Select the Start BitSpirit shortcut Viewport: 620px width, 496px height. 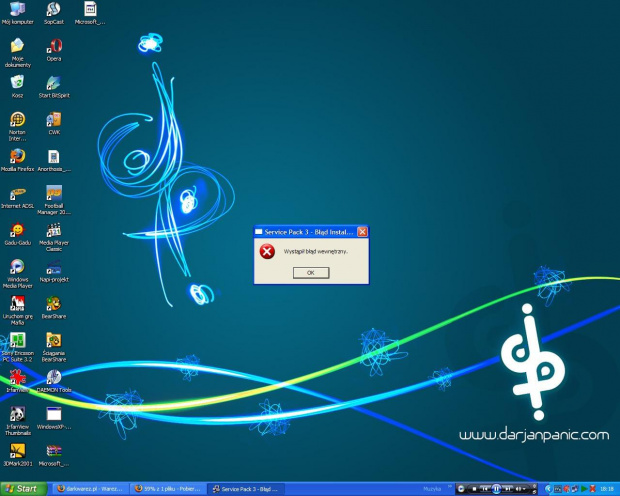(54, 86)
